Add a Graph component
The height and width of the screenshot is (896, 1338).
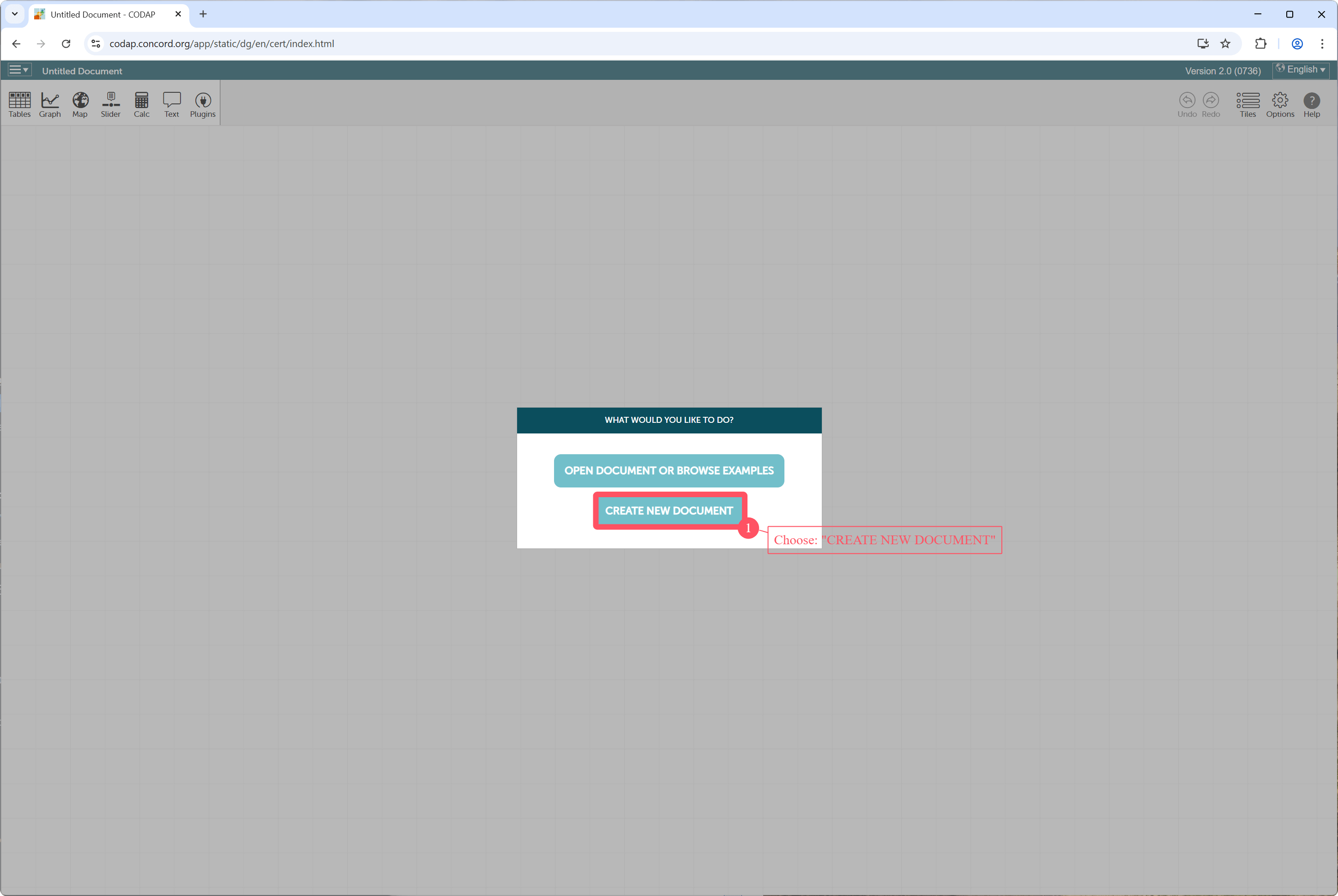[x=50, y=105]
